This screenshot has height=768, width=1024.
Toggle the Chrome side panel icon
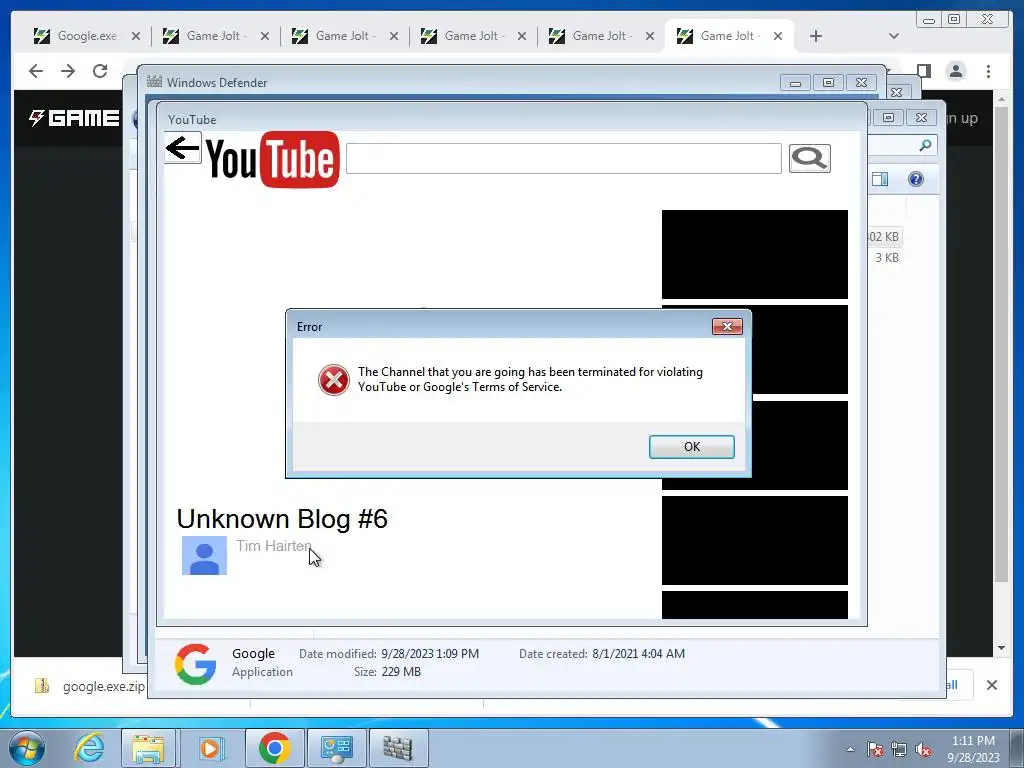[x=924, y=71]
